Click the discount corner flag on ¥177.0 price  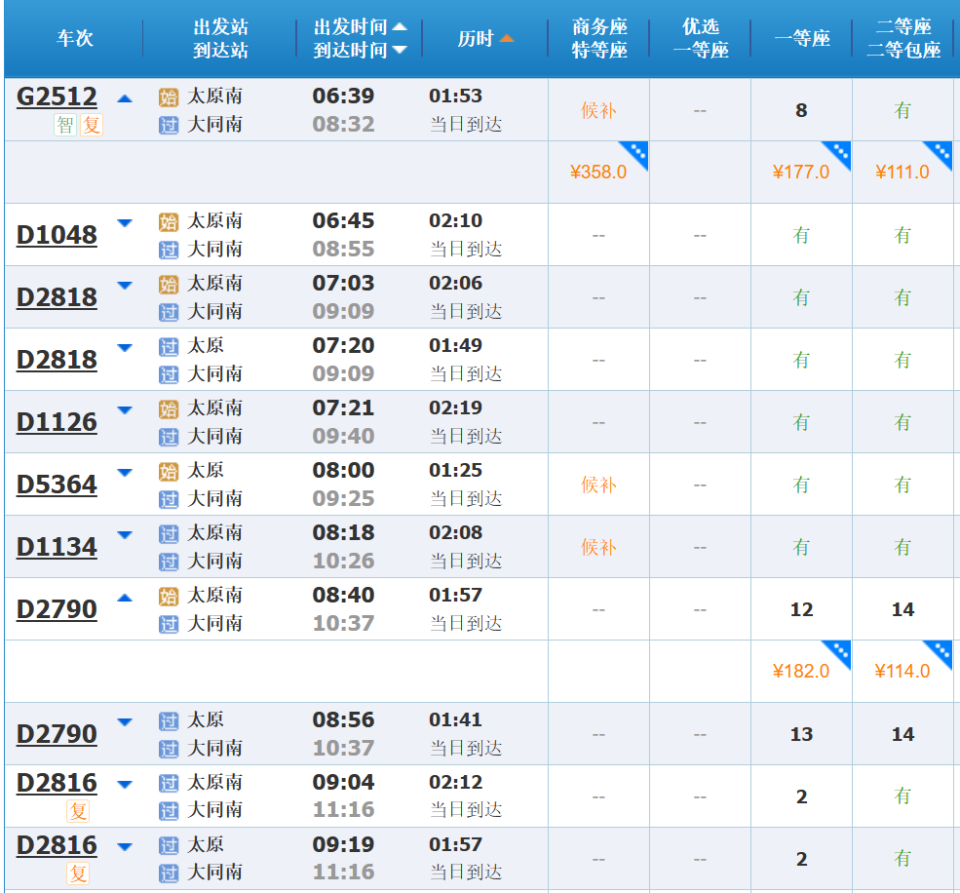[x=840, y=152]
